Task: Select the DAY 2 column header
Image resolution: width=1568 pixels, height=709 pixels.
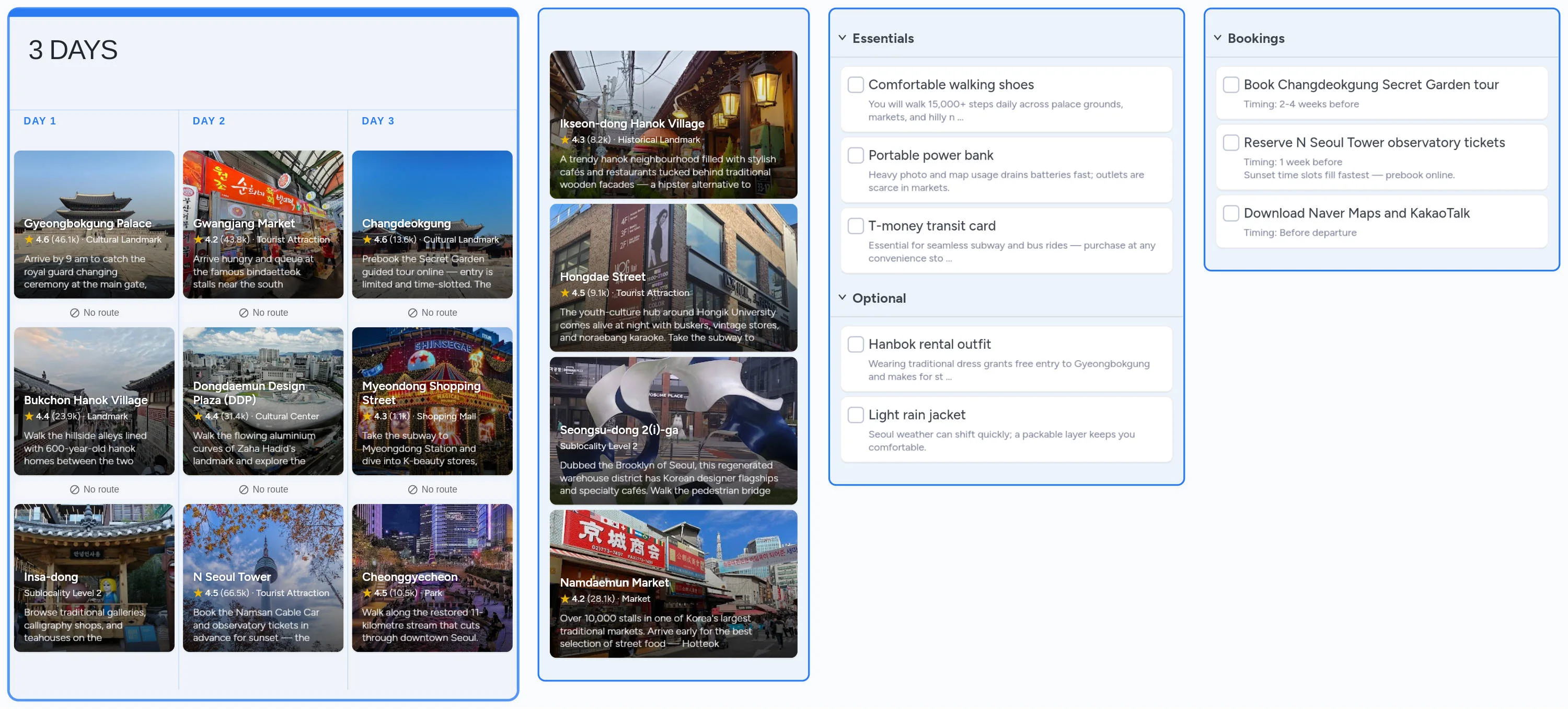Action: (208, 120)
